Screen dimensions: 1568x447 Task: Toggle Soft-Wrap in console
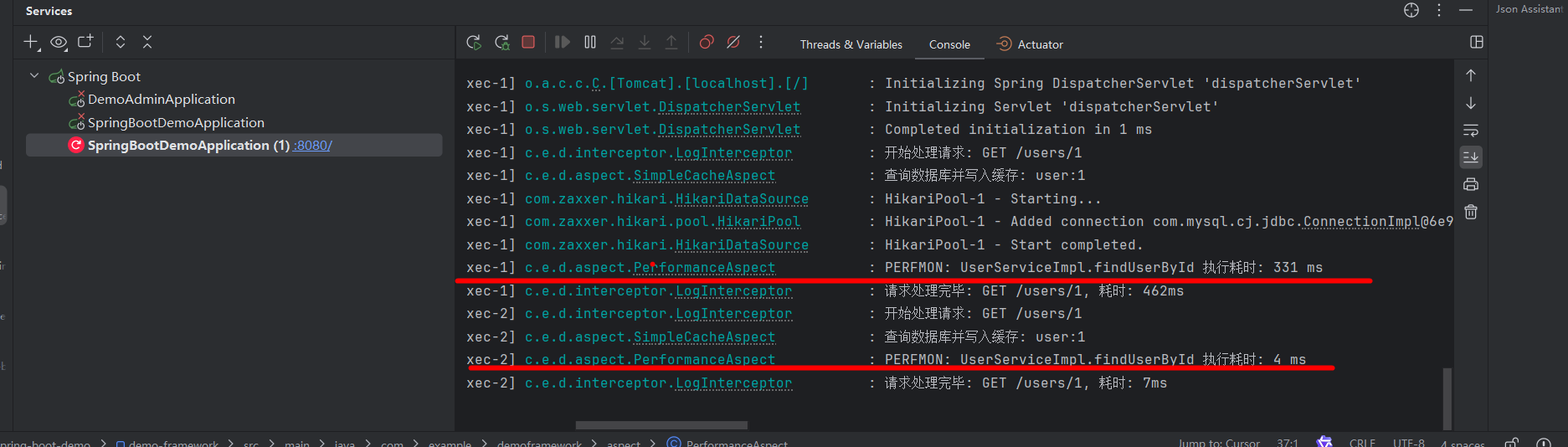(1471, 131)
